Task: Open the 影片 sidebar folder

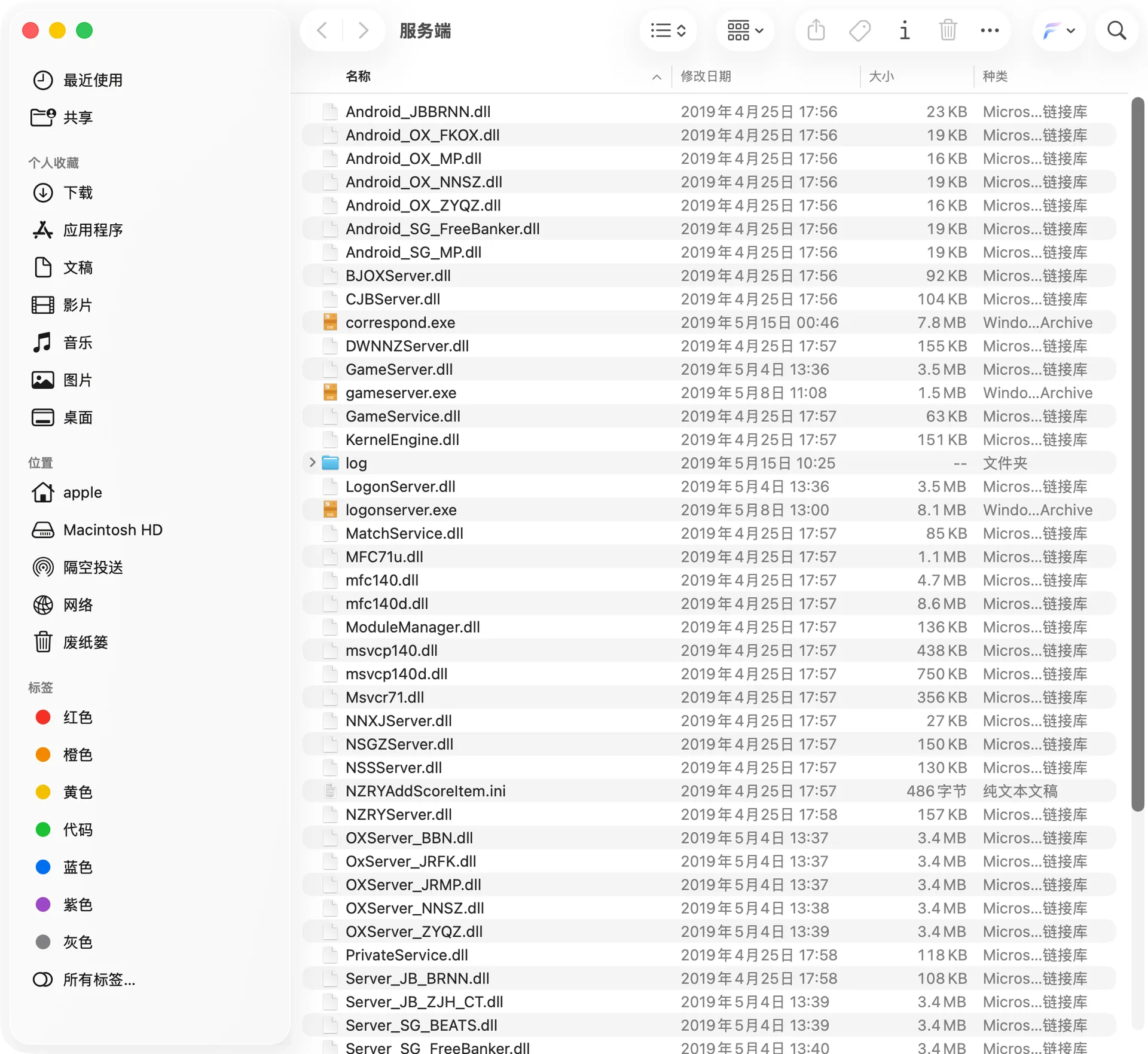Action: (x=62, y=305)
